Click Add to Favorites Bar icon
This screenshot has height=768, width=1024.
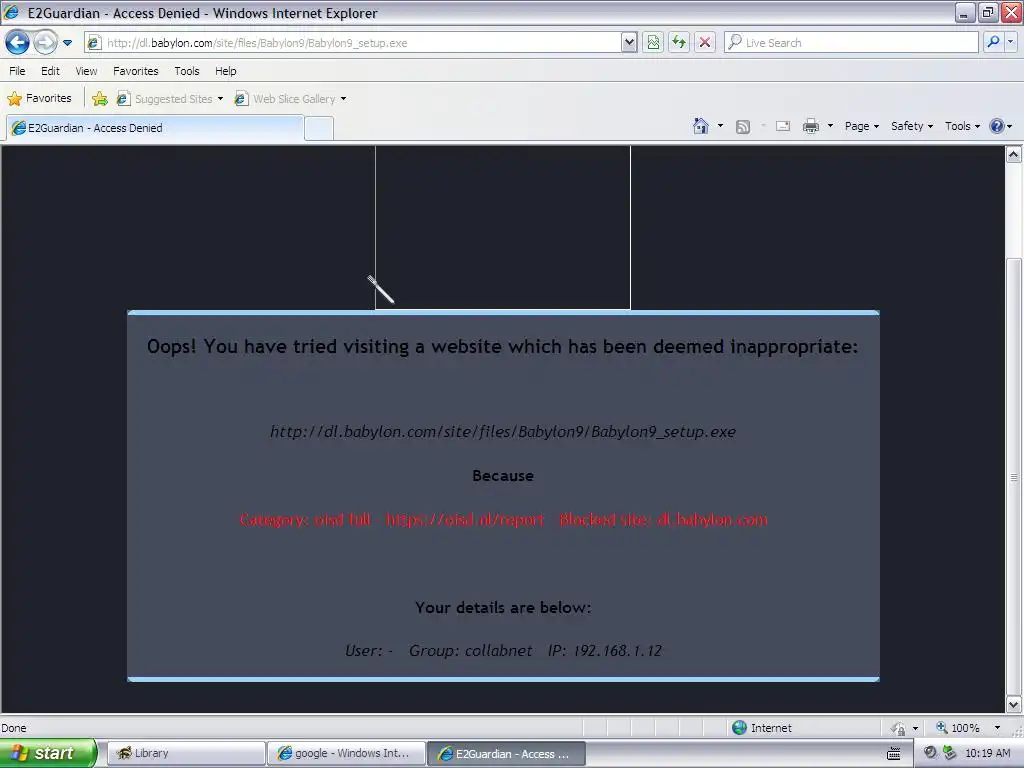click(99, 99)
